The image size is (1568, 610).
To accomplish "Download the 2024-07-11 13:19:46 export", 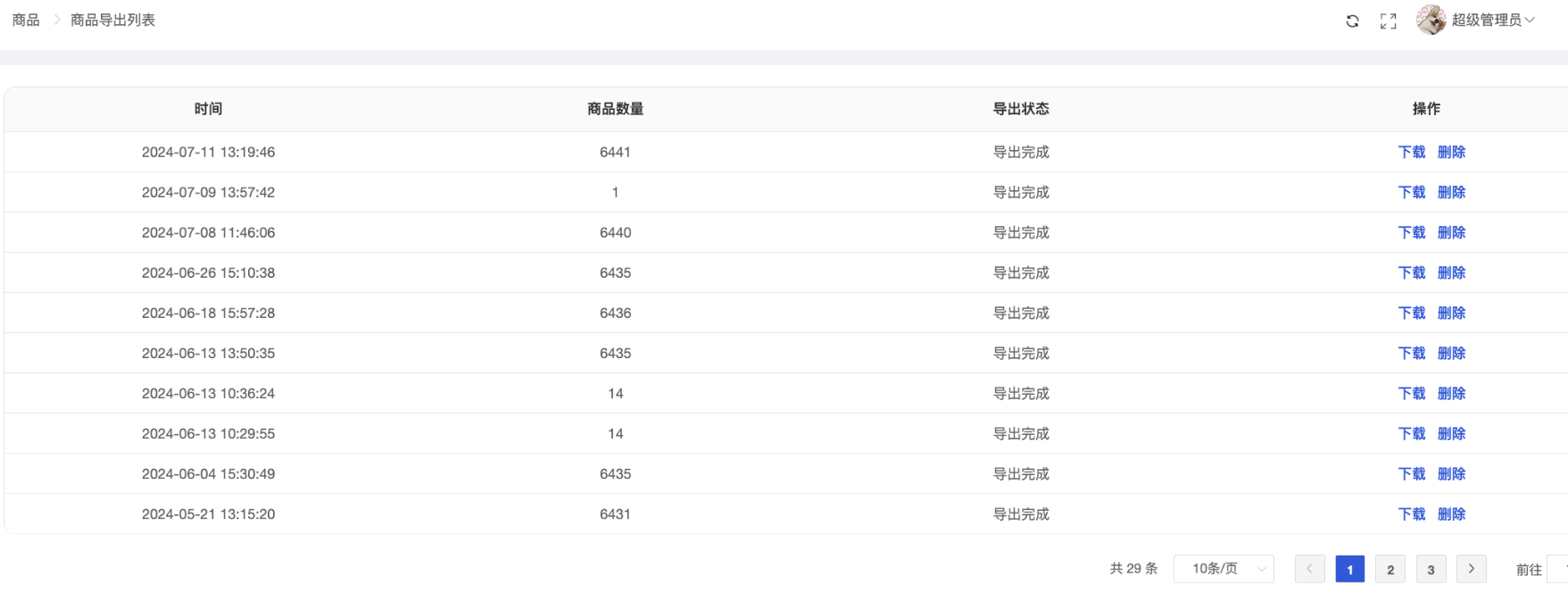I will click(1411, 152).
